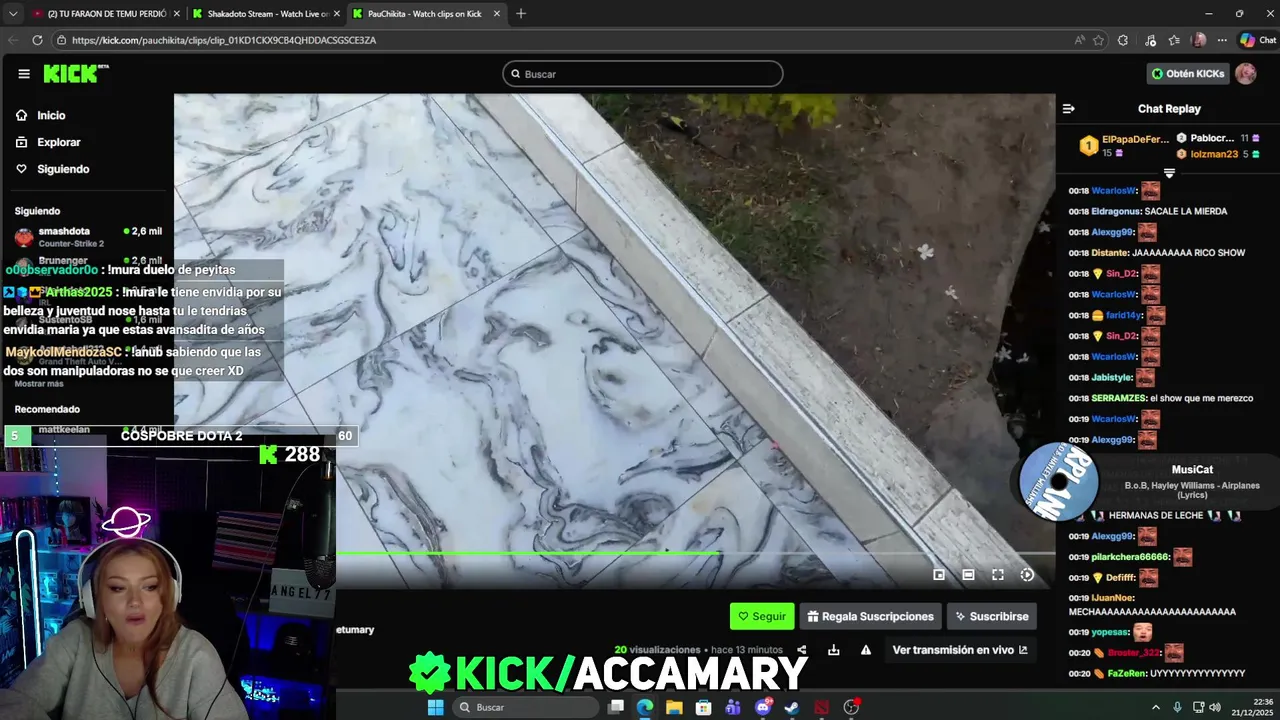The height and width of the screenshot is (720, 1280).
Task: Click chat username FaZeRen
Action: pyautogui.click(x=1126, y=674)
